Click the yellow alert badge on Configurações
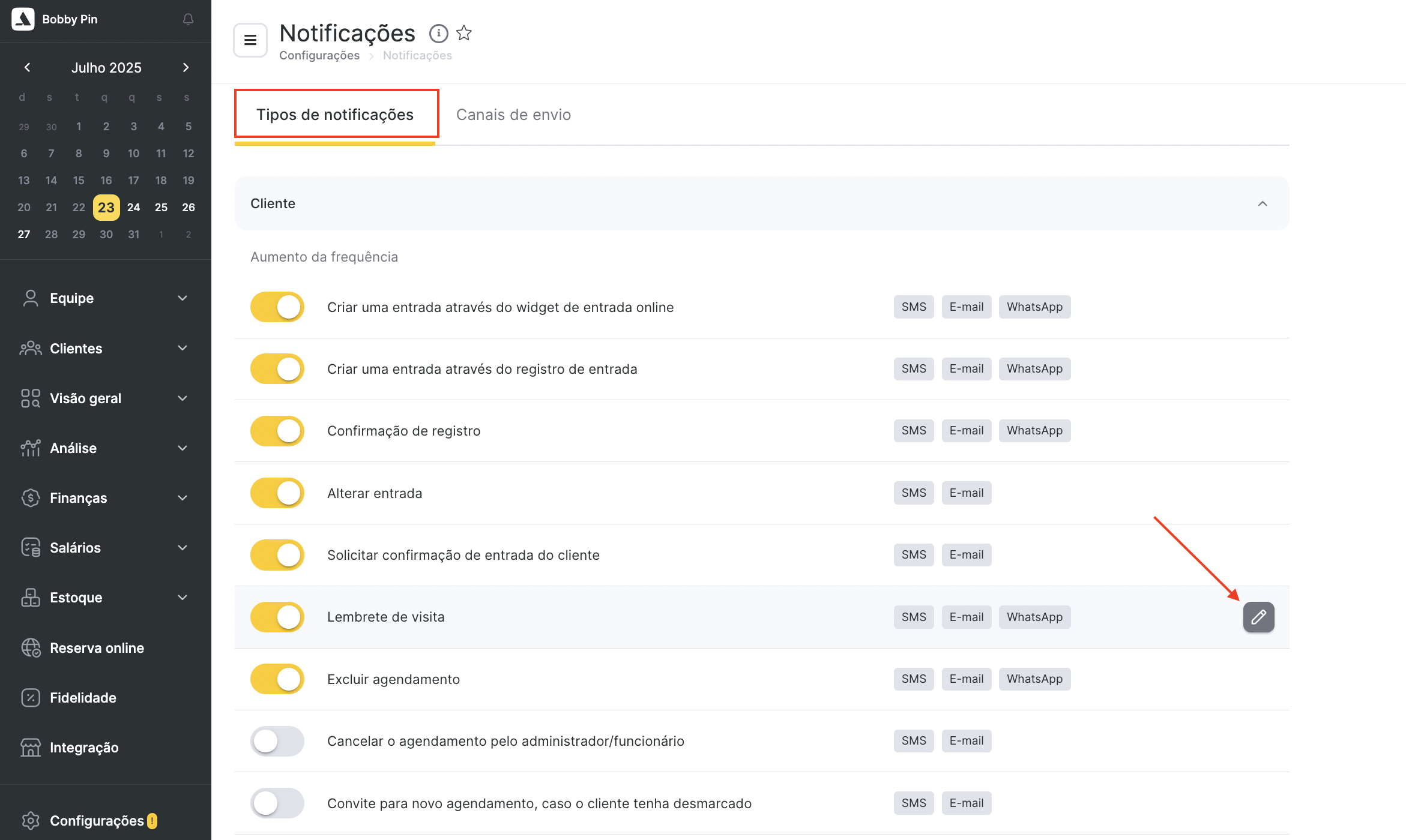Screen dimensions: 1406x840 [x=152, y=820]
